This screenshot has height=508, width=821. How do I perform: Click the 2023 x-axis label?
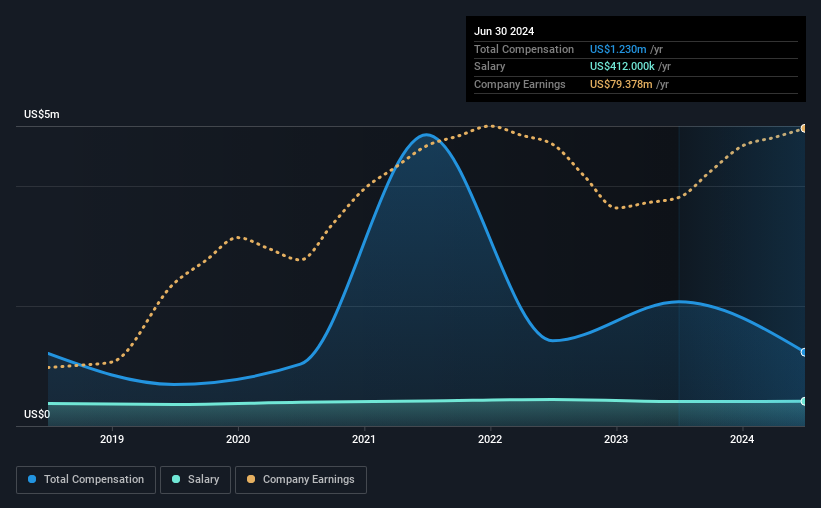[616, 439]
